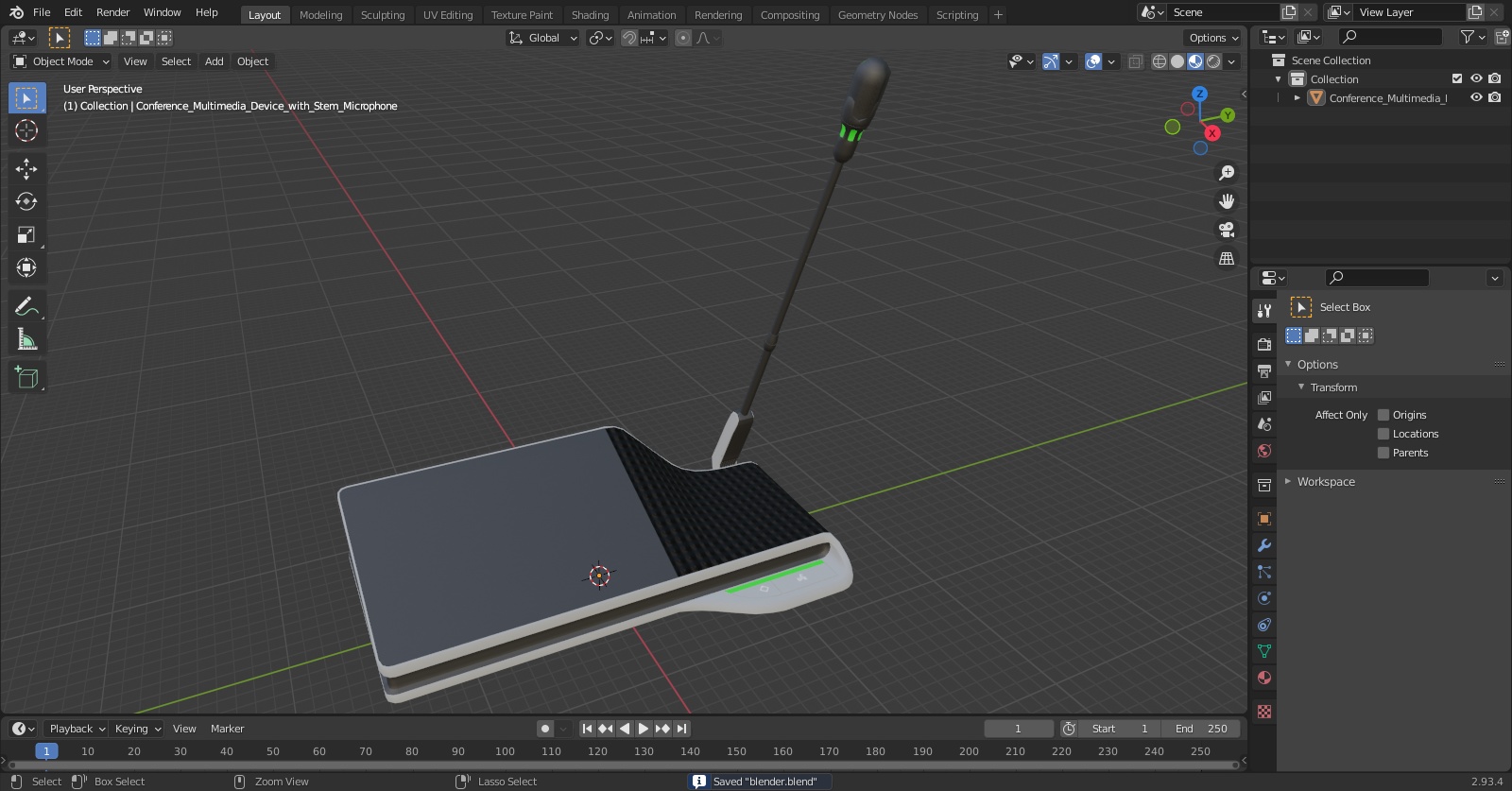Image resolution: width=1512 pixels, height=791 pixels.
Task: Enable Affect Only Origins checkbox
Action: click(x=1383, y=415)
